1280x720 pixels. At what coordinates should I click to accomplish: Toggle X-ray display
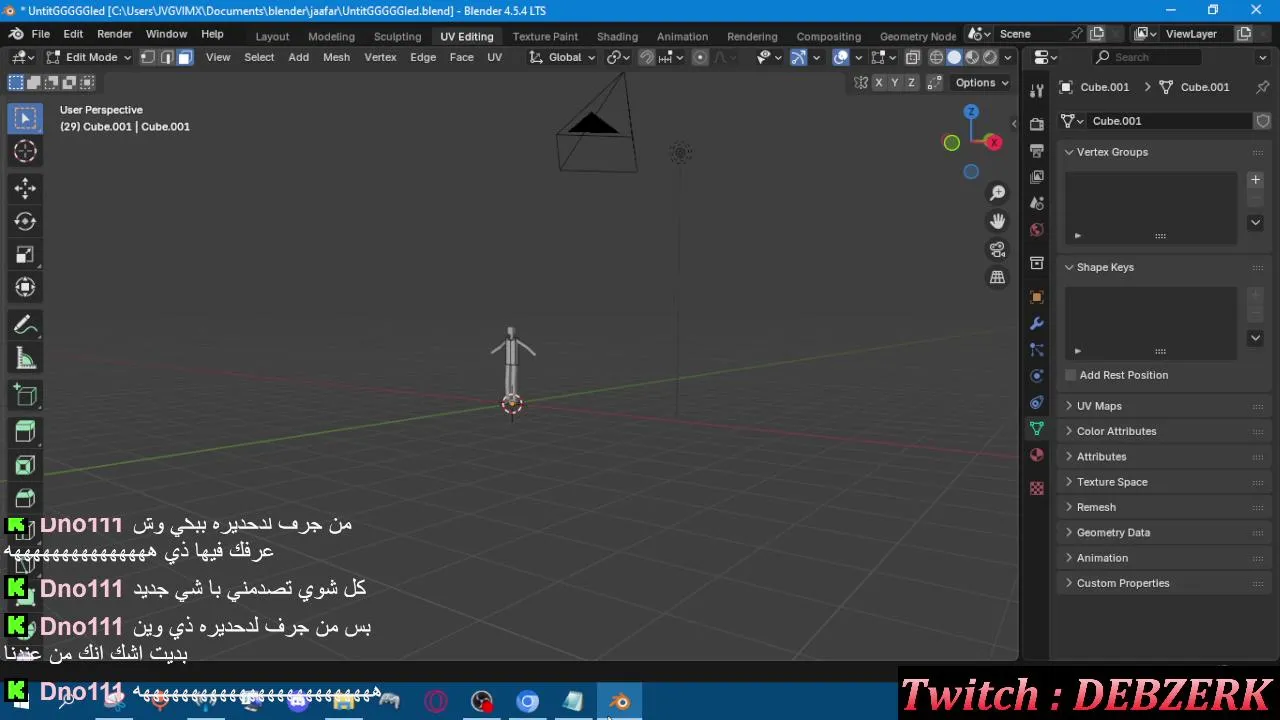pyautogui.click(x=912, y=57)
